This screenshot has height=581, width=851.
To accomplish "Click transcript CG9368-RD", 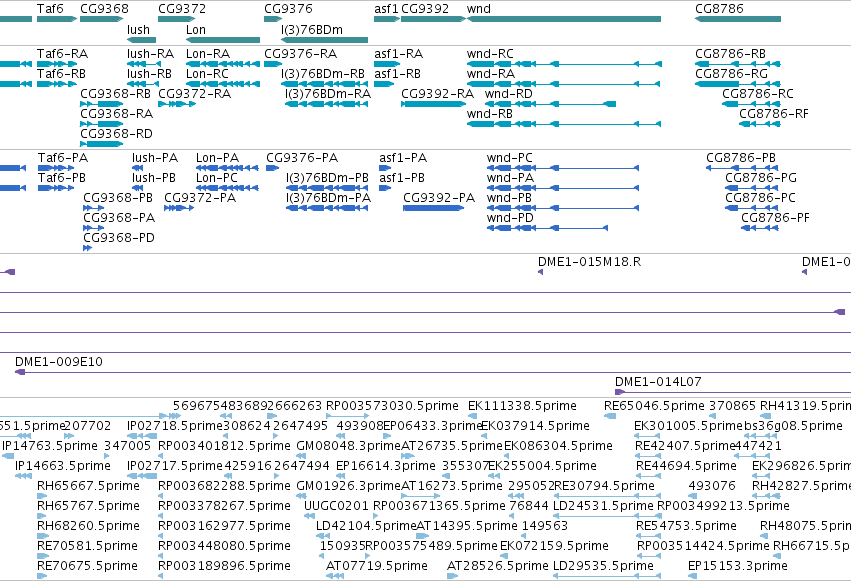I will pos(117,134).
